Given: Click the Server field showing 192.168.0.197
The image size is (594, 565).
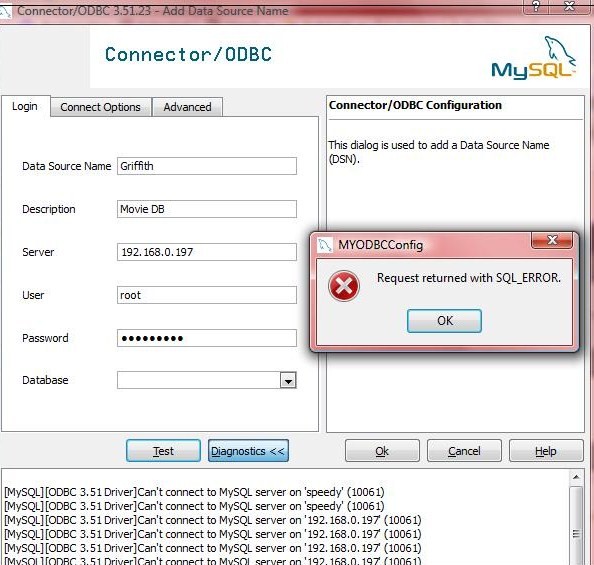Looking at the screenshot, I should pyautogui.click(x=207, y=252).
